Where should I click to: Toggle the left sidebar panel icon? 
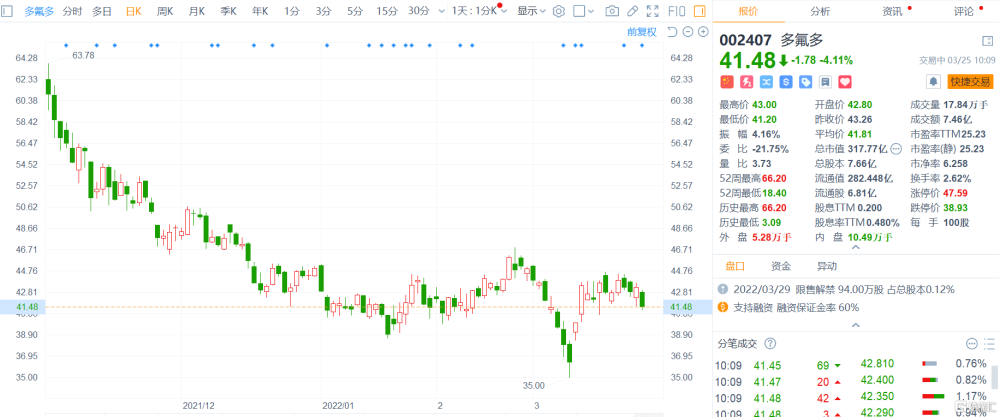[x=8, y=11]
